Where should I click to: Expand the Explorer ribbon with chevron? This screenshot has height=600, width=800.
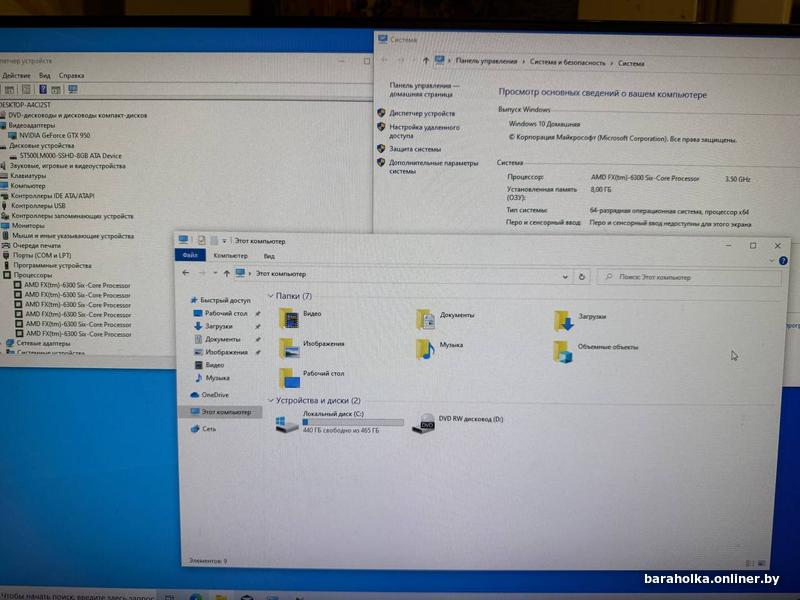click(771, 261)
